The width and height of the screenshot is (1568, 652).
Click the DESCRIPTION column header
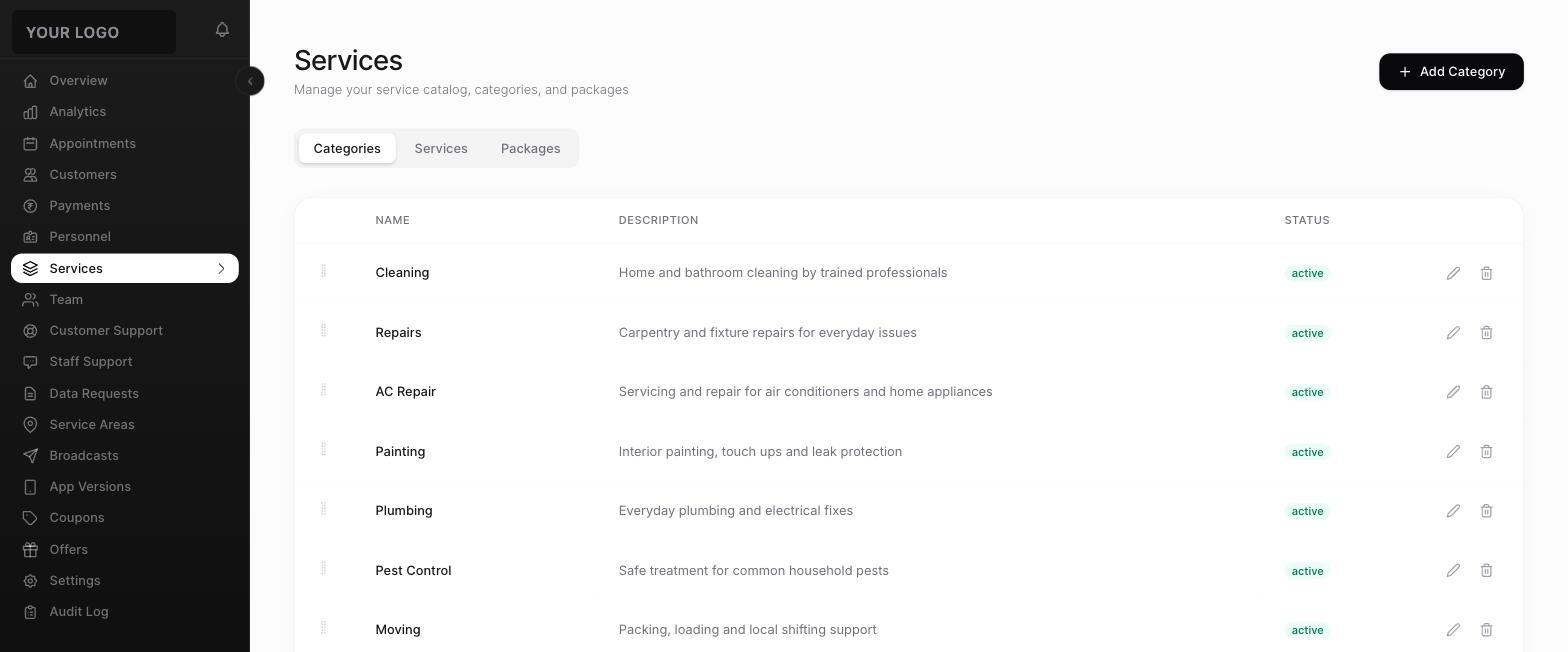(x=658, y=220)
